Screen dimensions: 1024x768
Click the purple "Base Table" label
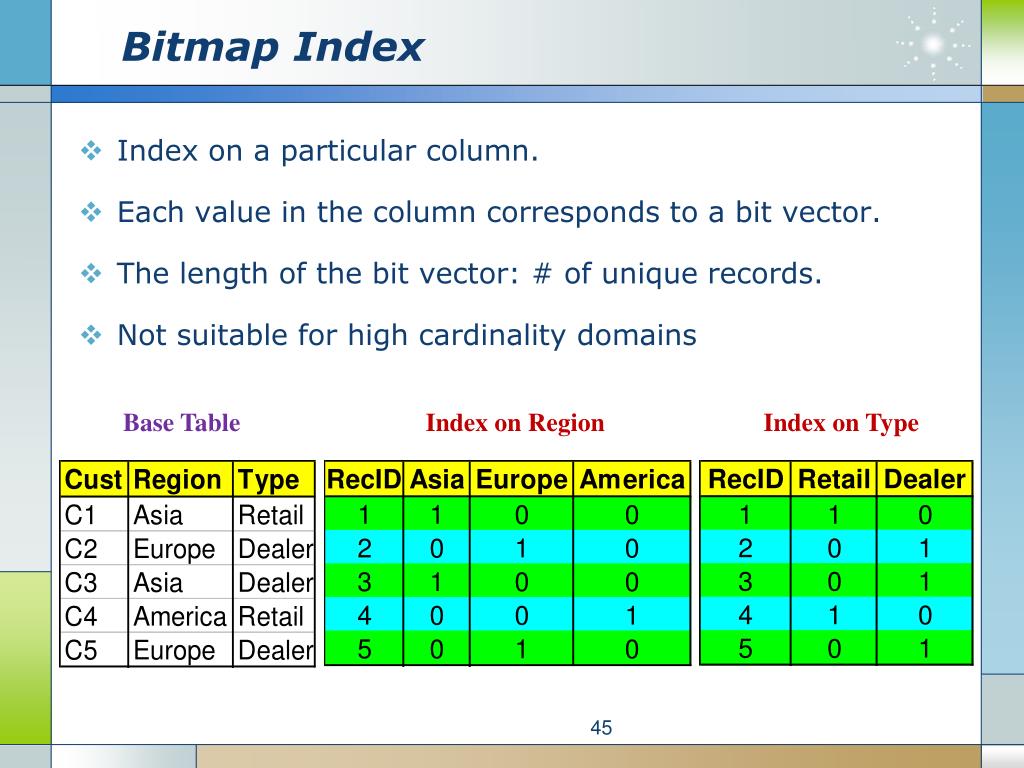tap(182, 423)
